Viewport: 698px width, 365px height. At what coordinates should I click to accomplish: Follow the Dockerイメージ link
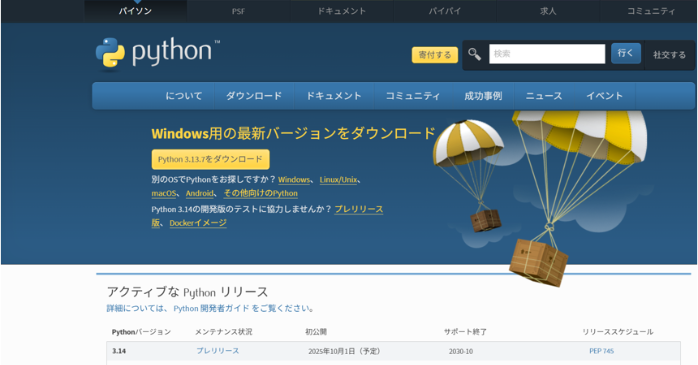pos(198,223)
